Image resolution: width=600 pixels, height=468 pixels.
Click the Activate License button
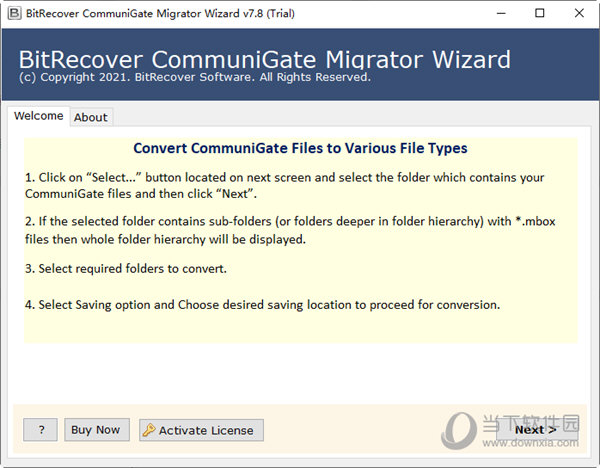[201, 430]
